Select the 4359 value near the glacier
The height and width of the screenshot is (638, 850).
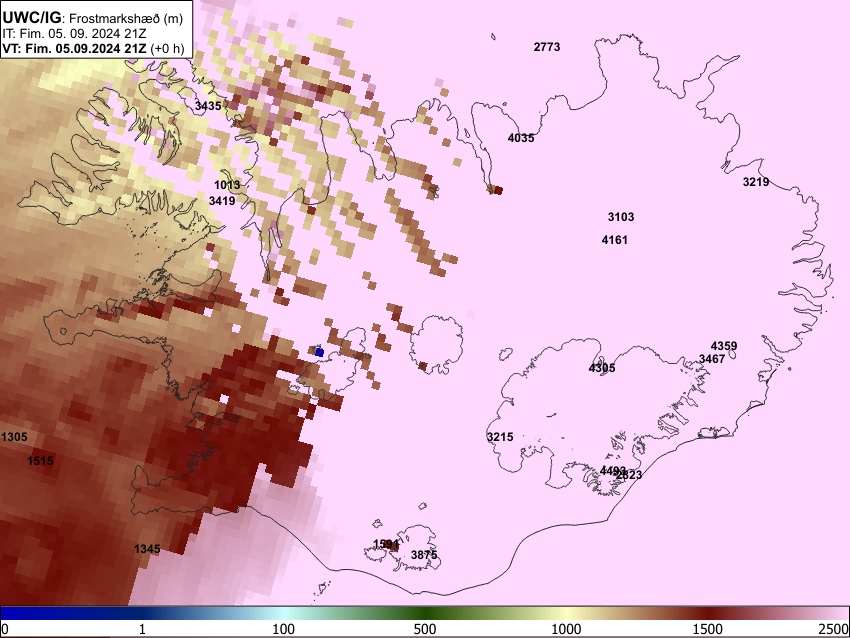point(724,346)
